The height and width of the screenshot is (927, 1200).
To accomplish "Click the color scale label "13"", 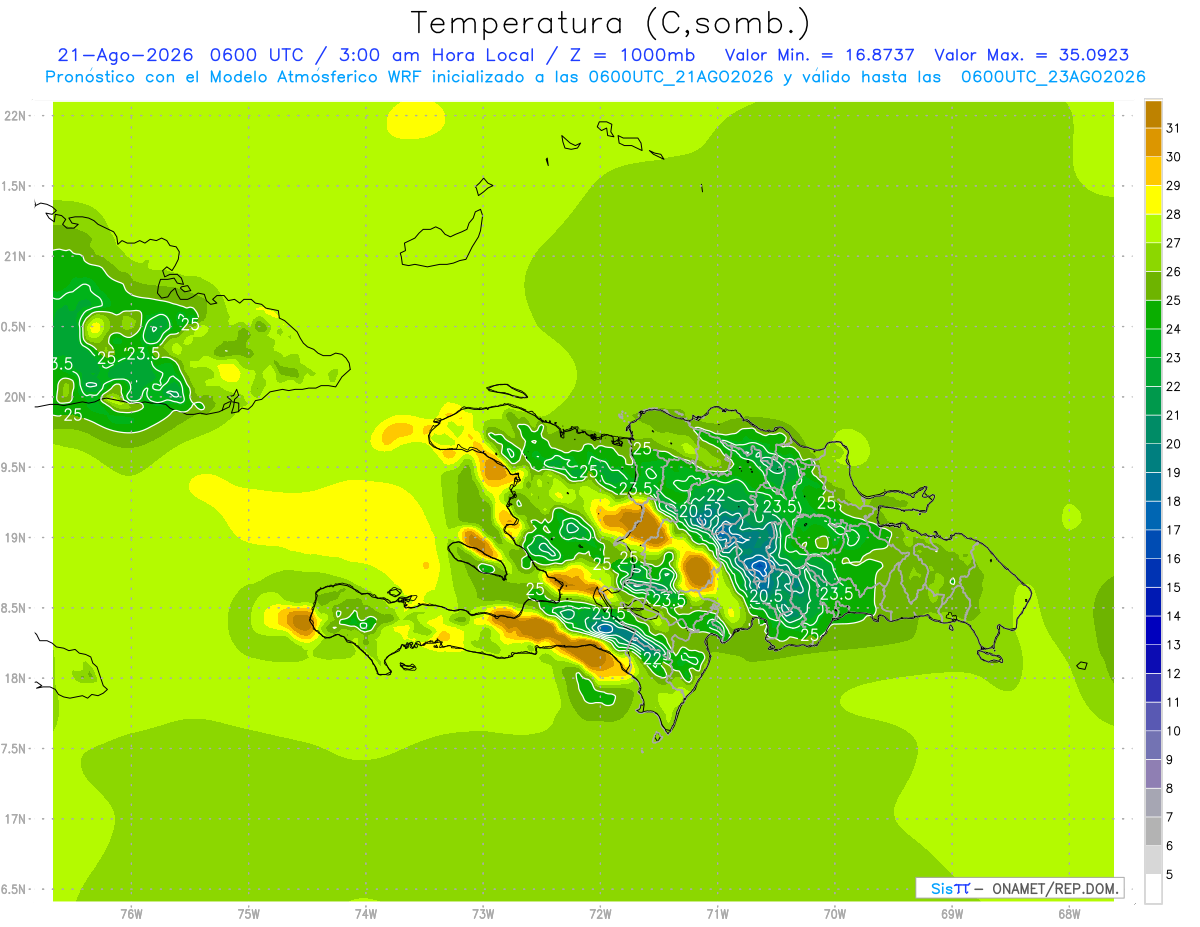I will 1173,644.
